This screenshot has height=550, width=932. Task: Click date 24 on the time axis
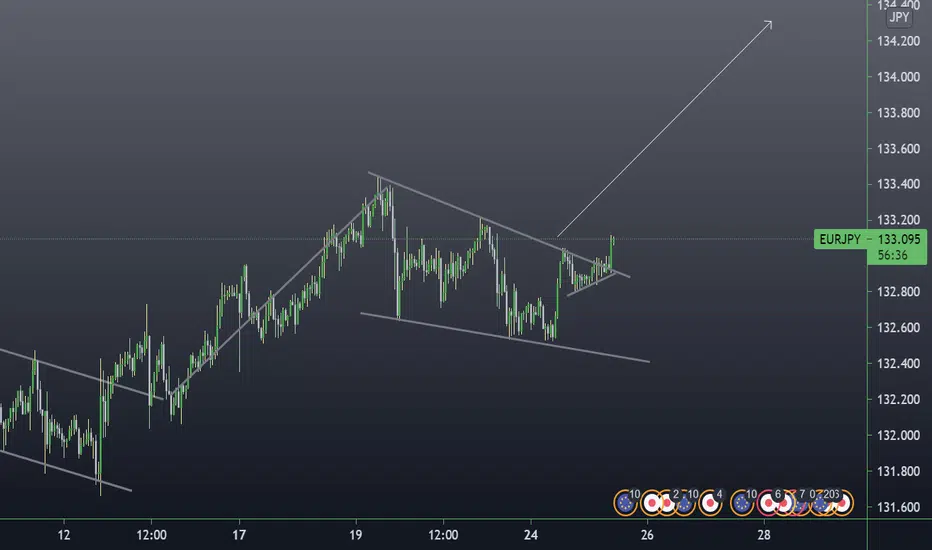tap(531, 535)
